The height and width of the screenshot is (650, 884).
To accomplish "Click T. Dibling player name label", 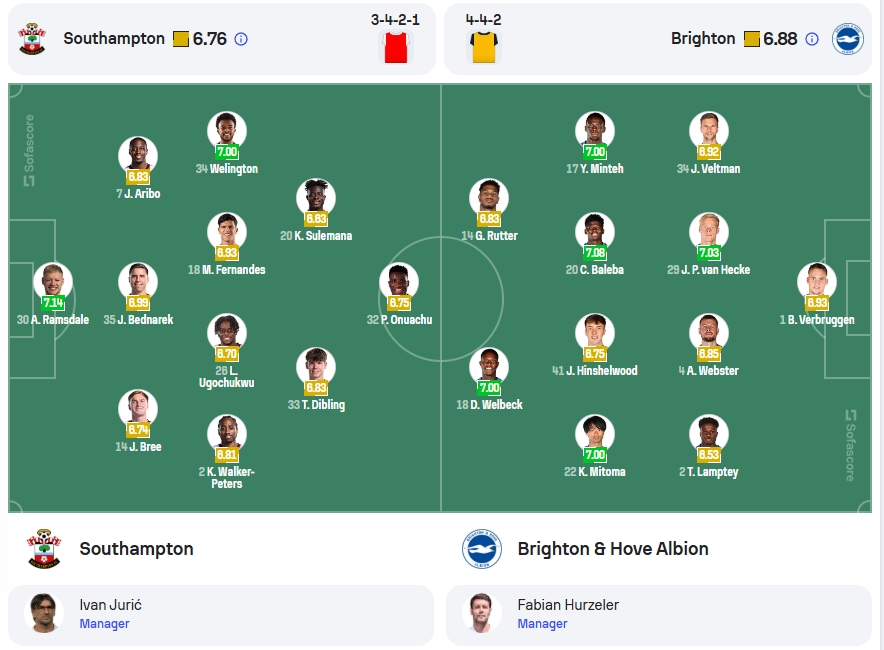I will 316,405.
